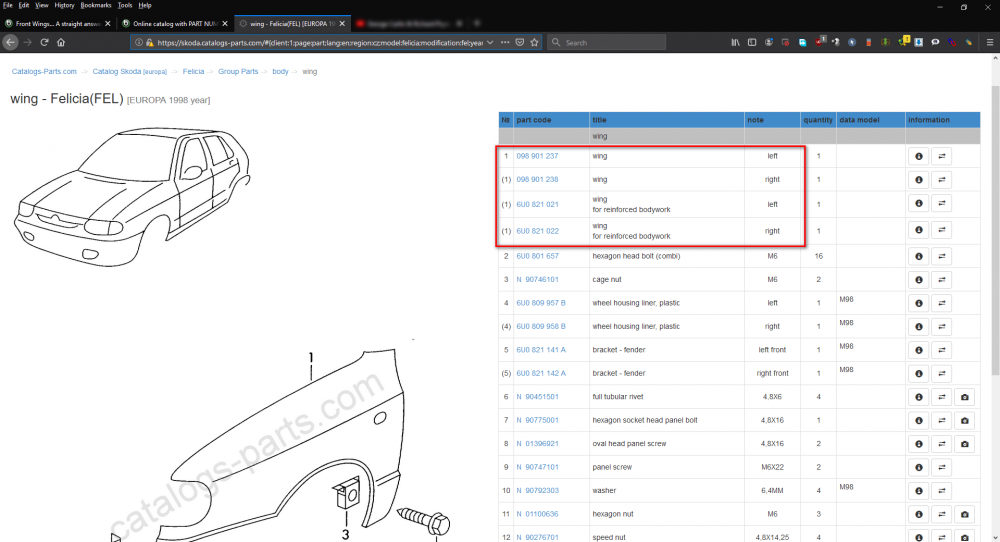The width and height of the screenshot is (1000, 542).
Task: Open the library icon in the toolbar
Action: pos(735,42)
